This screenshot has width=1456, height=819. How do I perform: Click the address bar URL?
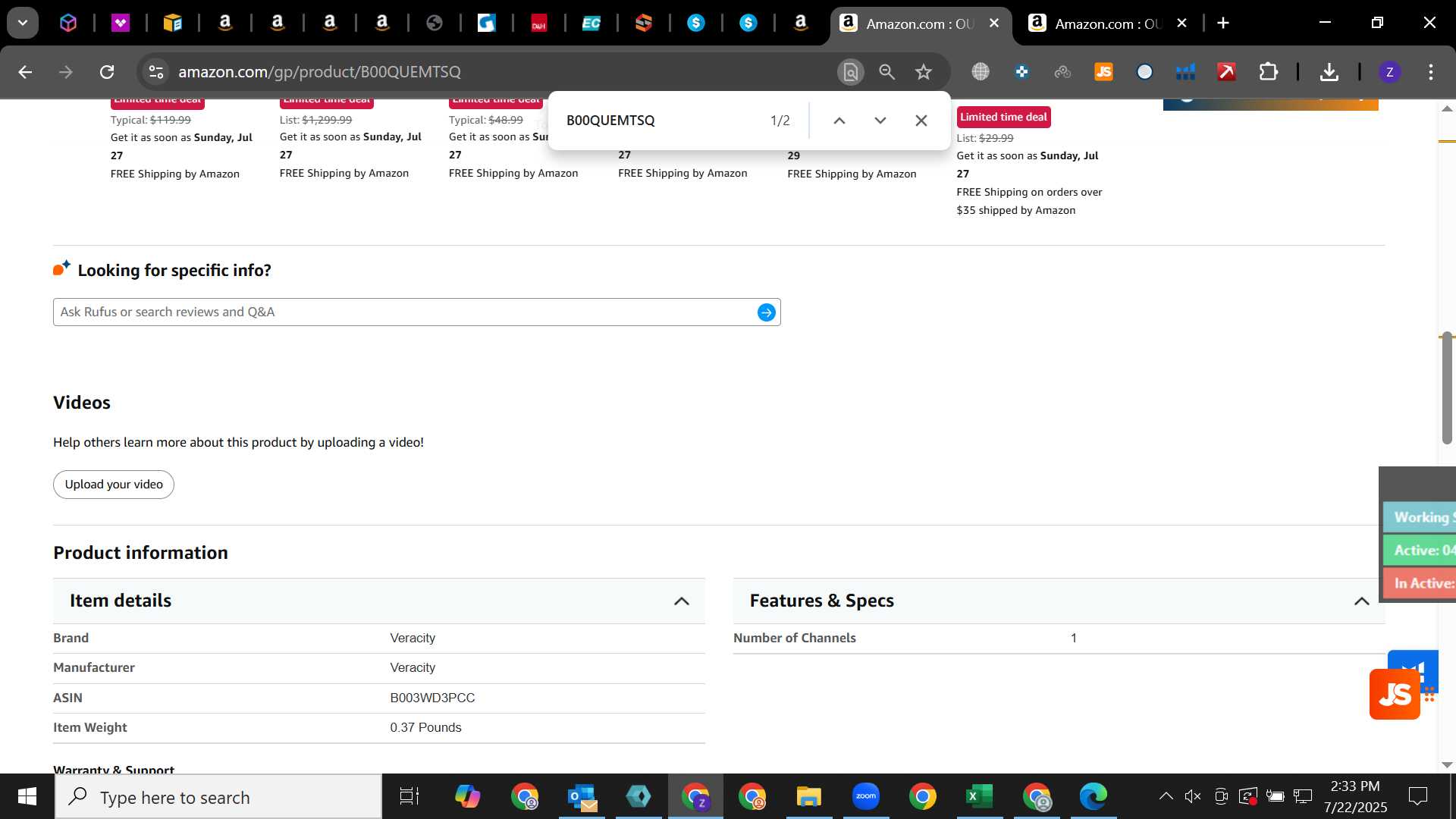319,72
